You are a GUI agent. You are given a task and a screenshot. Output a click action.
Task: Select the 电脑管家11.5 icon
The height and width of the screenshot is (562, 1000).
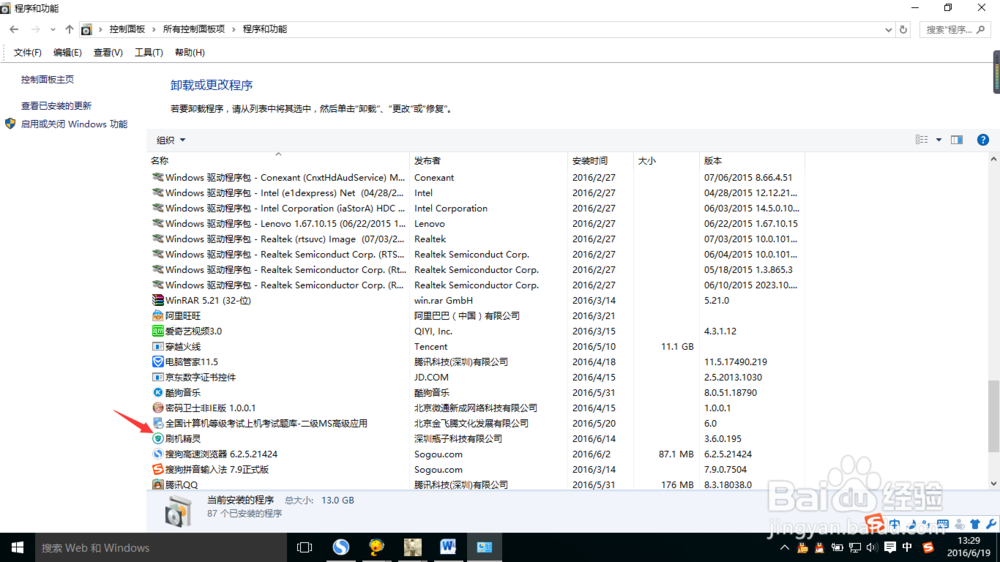coord(158,362)
